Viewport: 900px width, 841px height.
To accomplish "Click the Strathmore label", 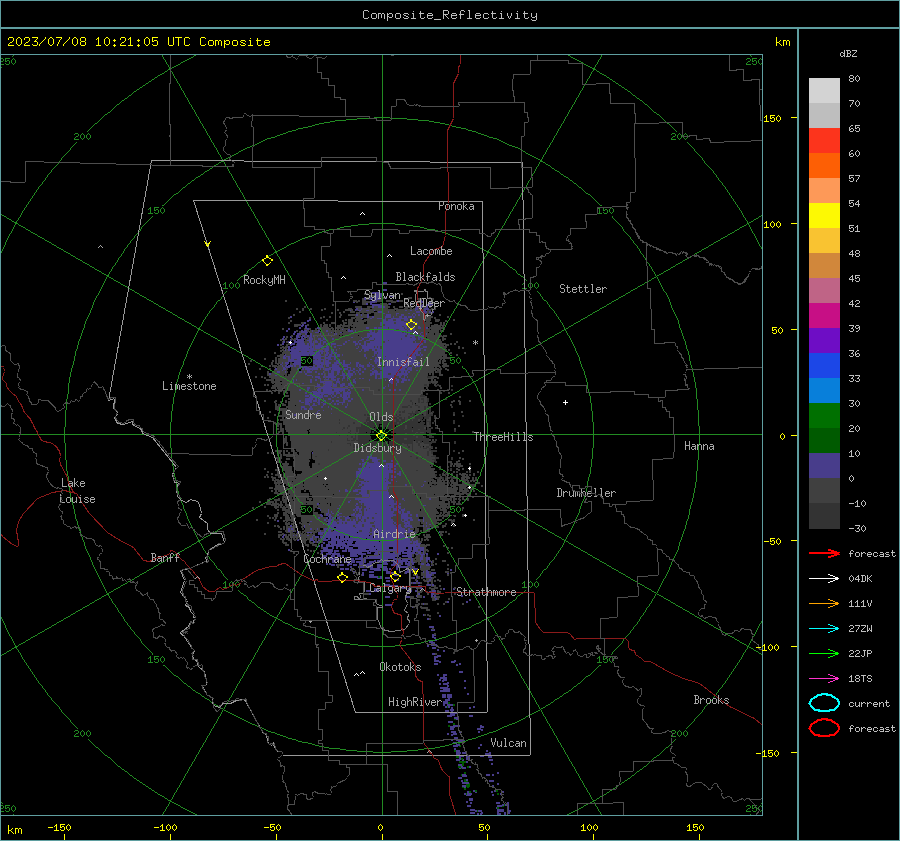I will [x=486, y=592].
